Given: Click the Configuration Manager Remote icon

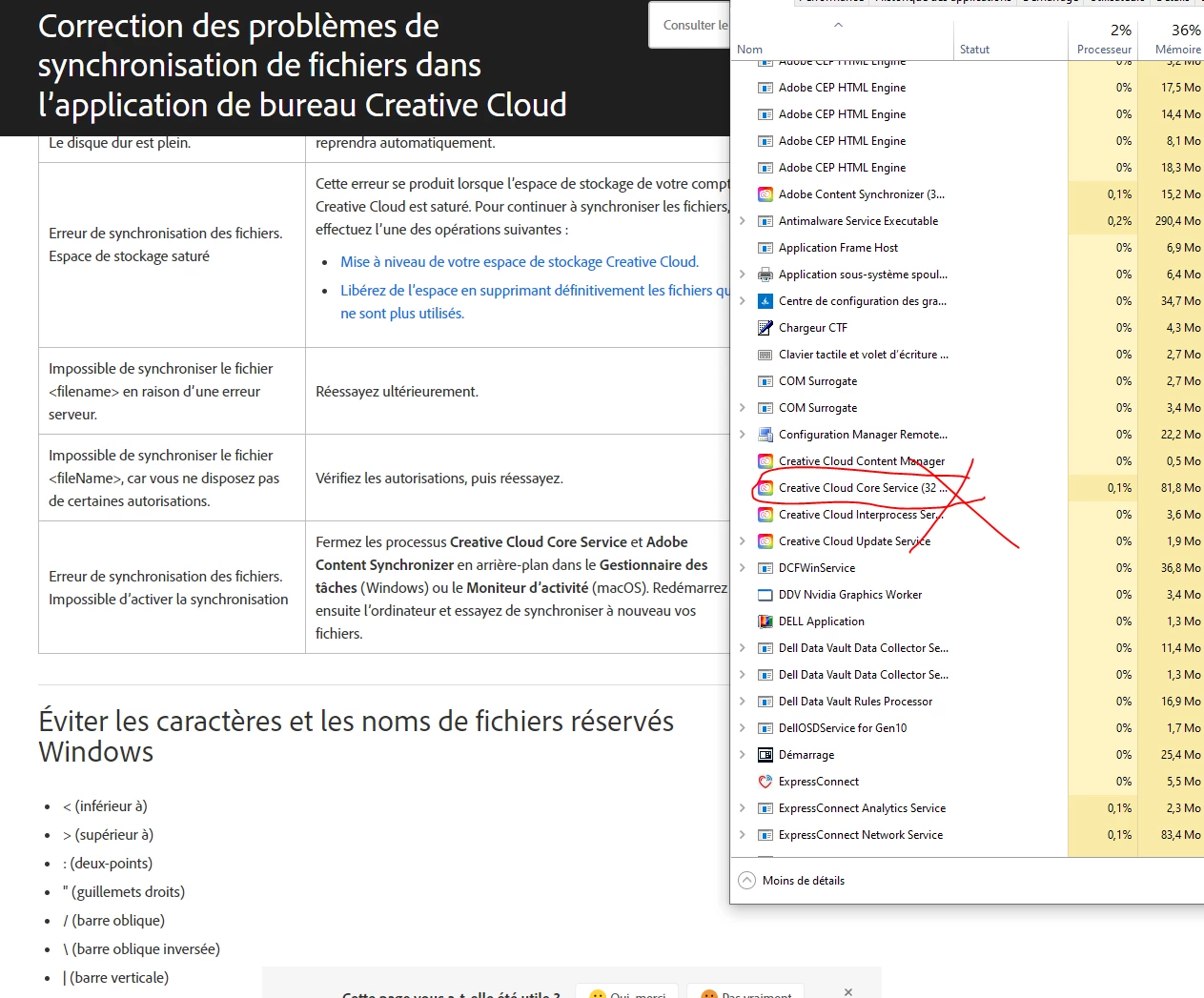Looking at the screenshot, I should 765,435.
